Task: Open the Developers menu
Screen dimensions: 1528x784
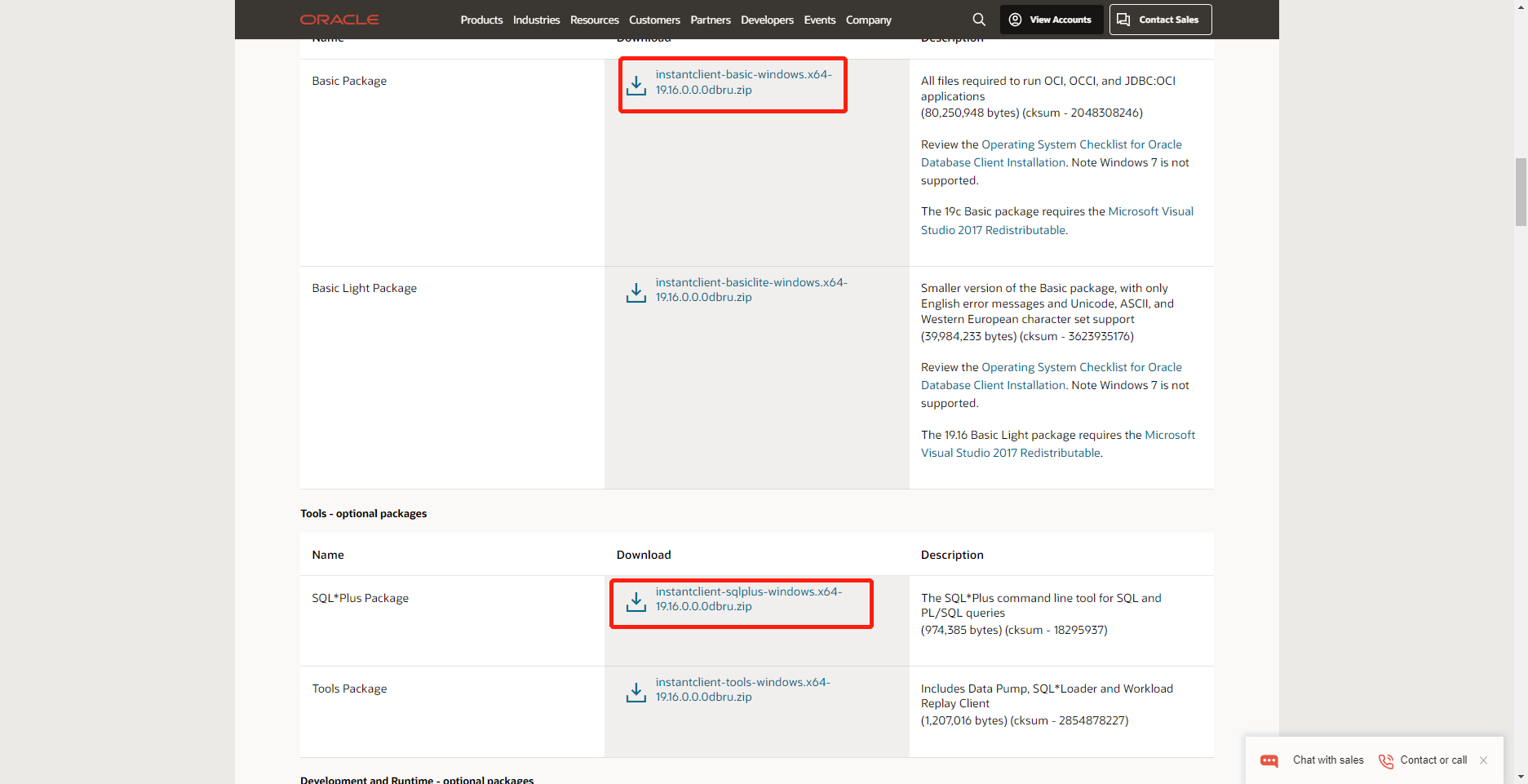Action: click(766, 20)
